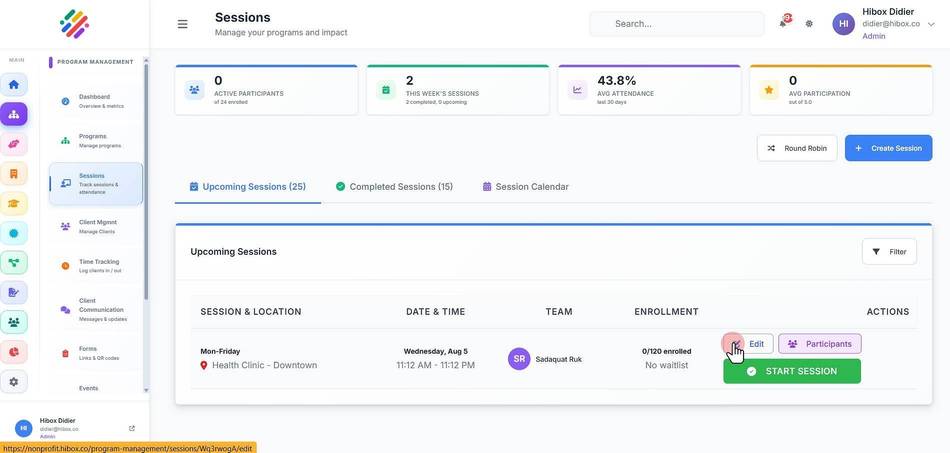The image size is (950, 453).
Task: Open the graduation cap icon in rail
Action: [x=13, y=203]
